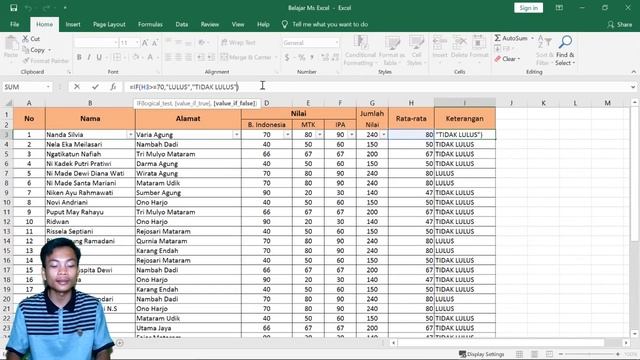Decrease font size with the small A
Image resolution: width=640 pixels, height=360 pixels.
coord(155,43)
